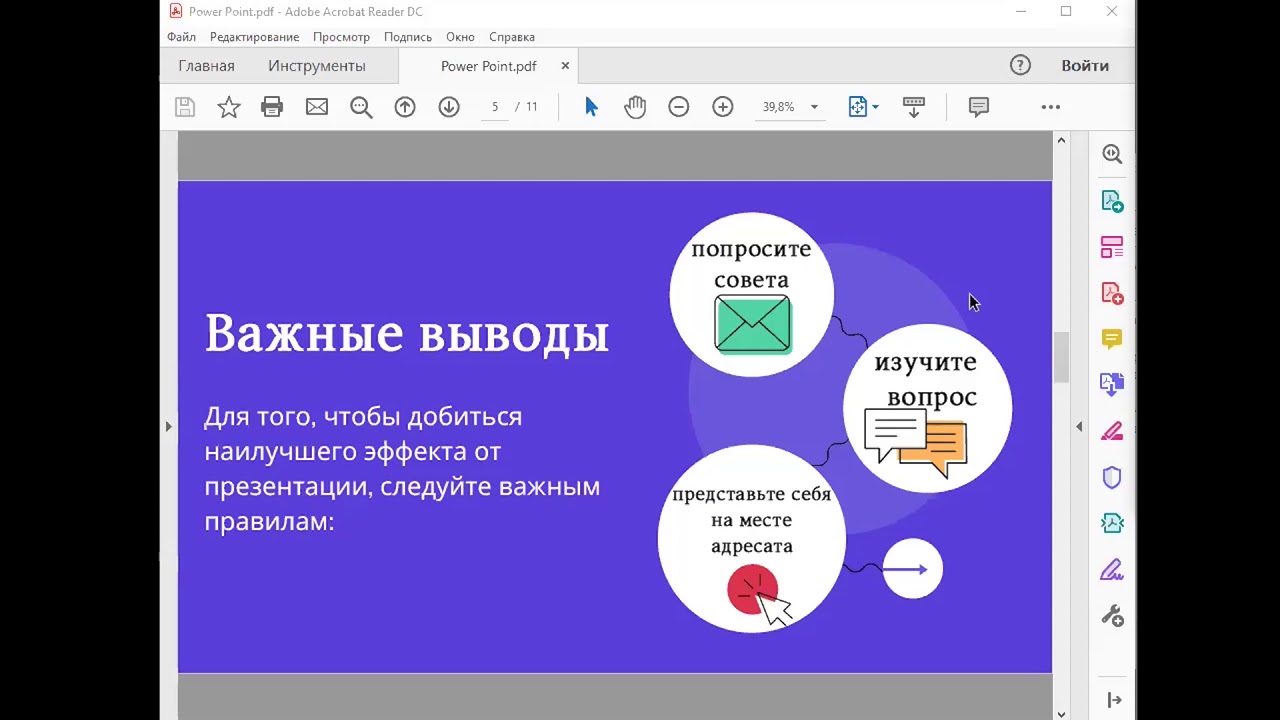Add bookmark with the star icon
The image size is (1280, 720).
pyautogui.click(x=229, y=107)
